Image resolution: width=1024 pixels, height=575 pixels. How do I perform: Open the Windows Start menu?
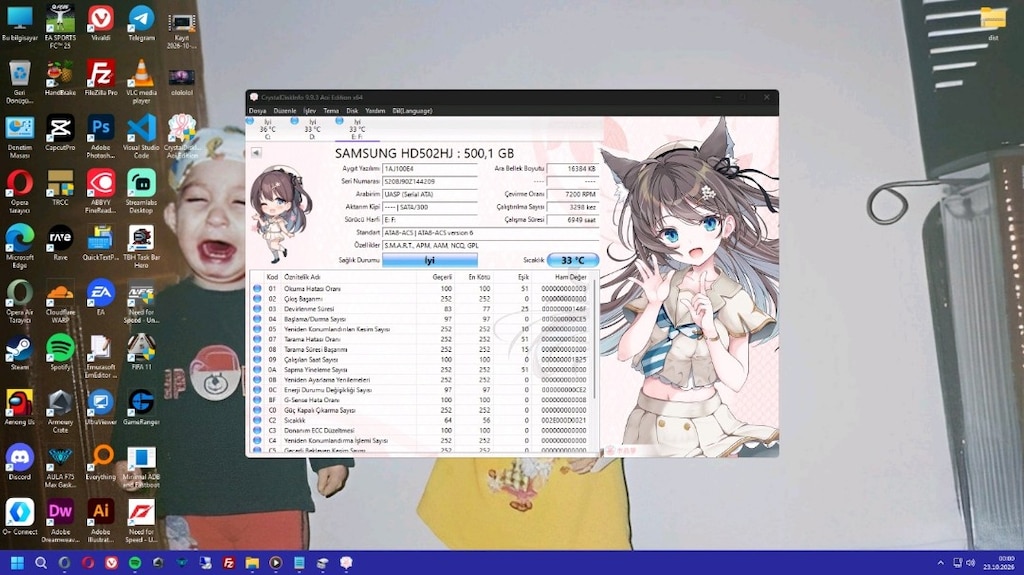18,563
